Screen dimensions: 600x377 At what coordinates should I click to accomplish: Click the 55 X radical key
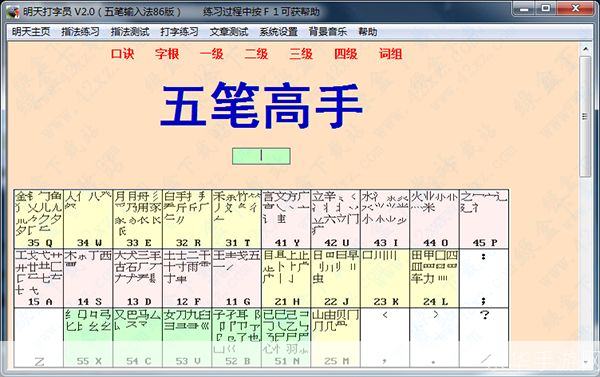88,338
